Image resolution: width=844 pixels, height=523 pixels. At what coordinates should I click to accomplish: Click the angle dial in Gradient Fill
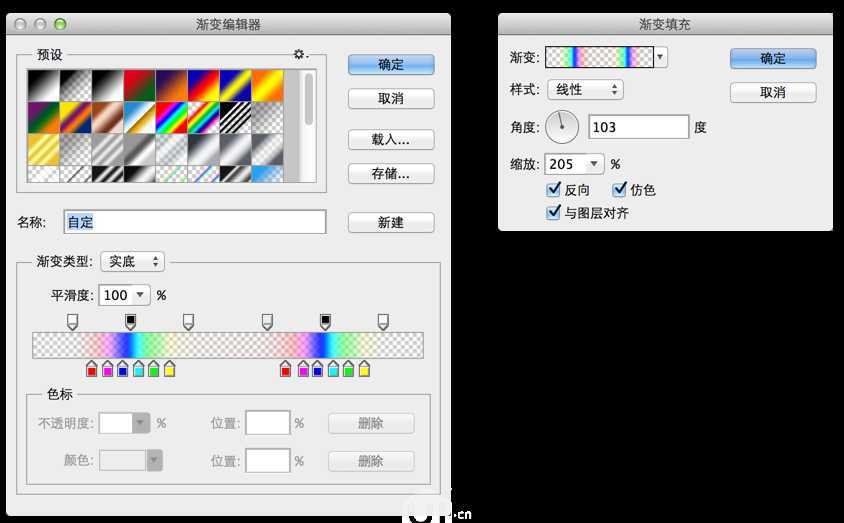(562, 126)
